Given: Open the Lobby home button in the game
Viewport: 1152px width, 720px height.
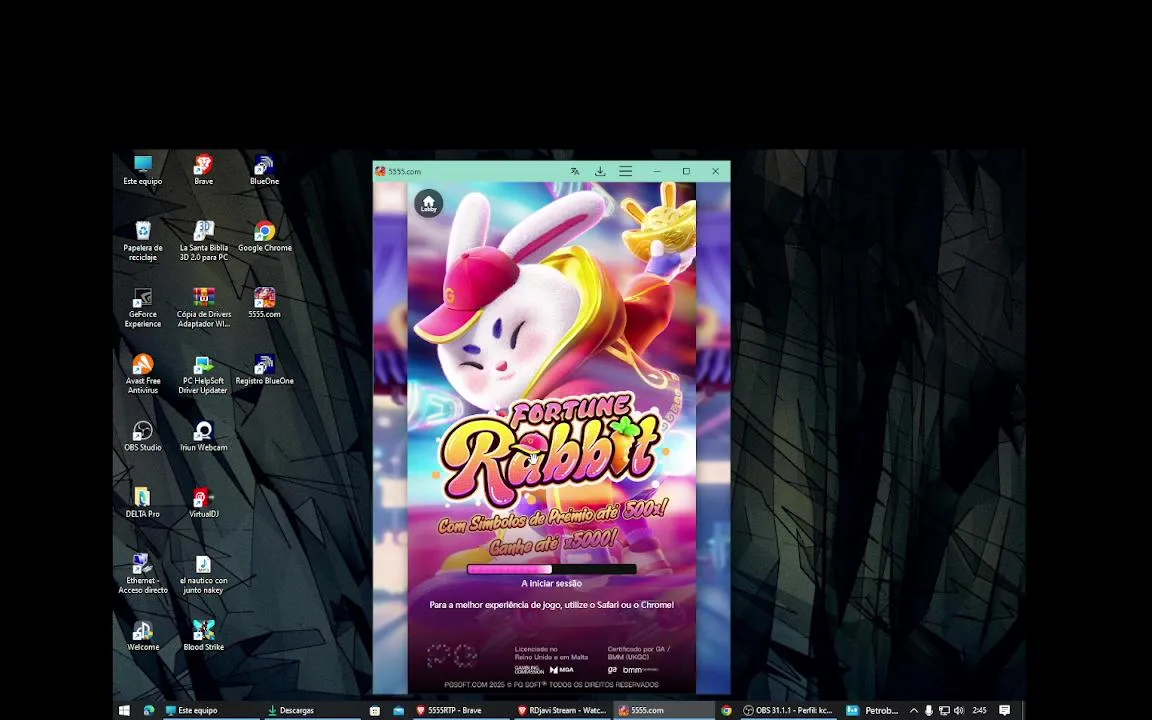Looking at the screenshot, I should click(428, 204).
